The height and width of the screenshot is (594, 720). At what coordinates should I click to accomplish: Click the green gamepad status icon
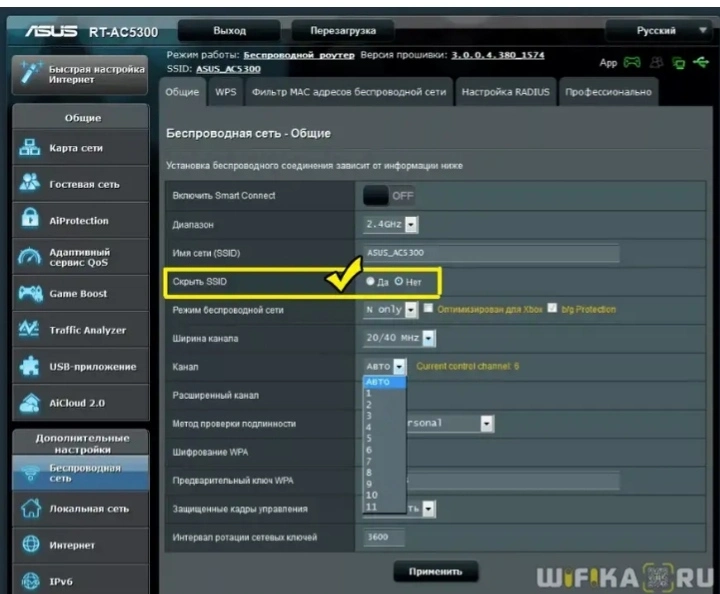click(x=632, y=62)
